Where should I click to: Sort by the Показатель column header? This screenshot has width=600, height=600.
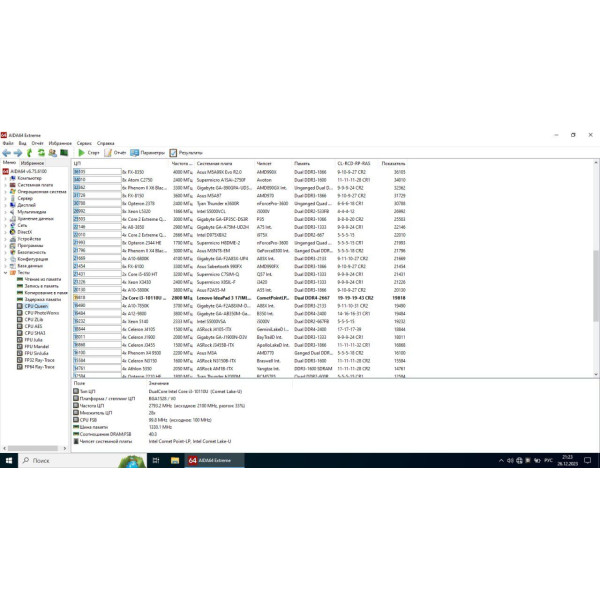pos(393,163)
